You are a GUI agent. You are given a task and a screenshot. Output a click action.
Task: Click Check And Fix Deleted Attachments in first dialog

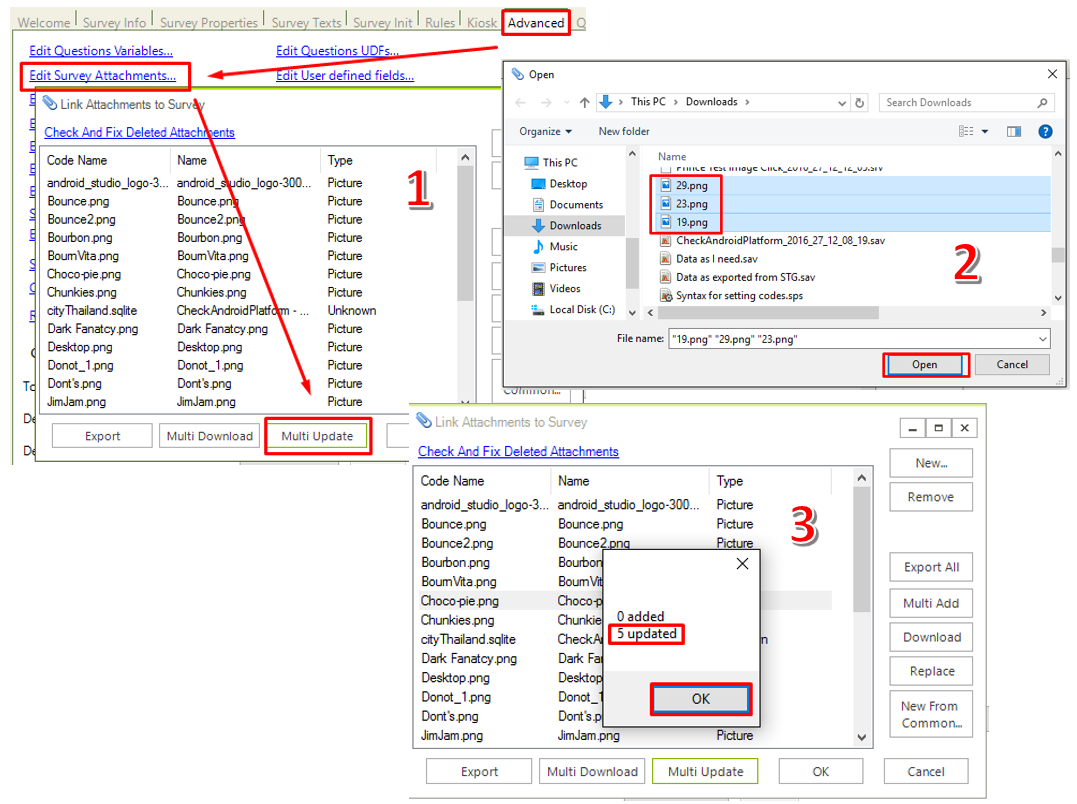tap(139, 132)
